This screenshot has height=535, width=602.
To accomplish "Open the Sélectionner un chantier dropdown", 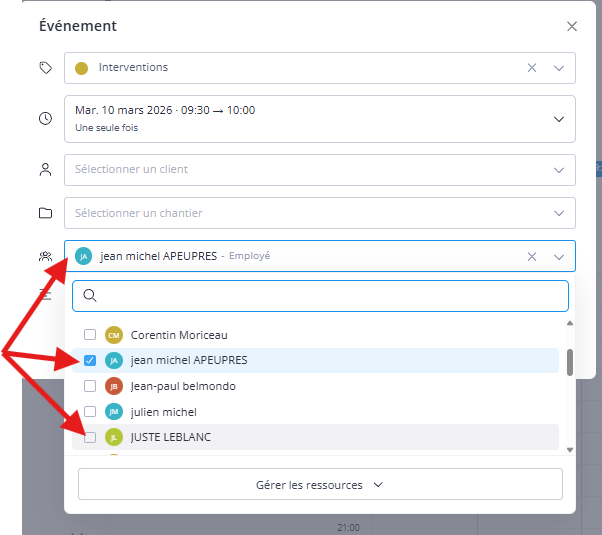I will [558, 213].
